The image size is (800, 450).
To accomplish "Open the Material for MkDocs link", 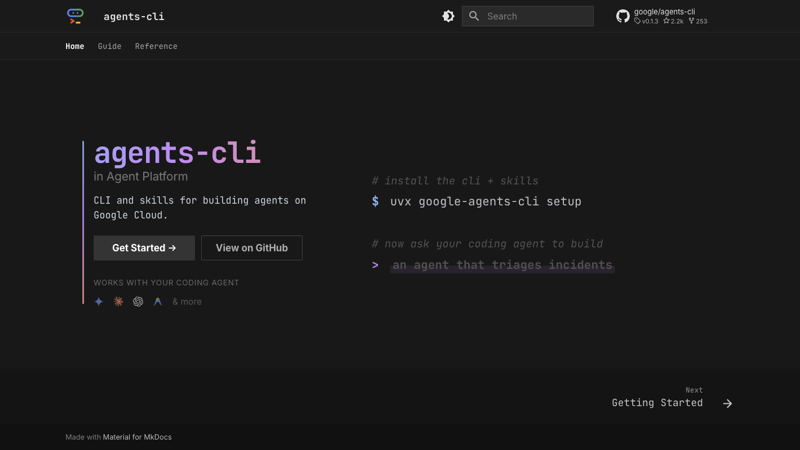I will point(137,437).
